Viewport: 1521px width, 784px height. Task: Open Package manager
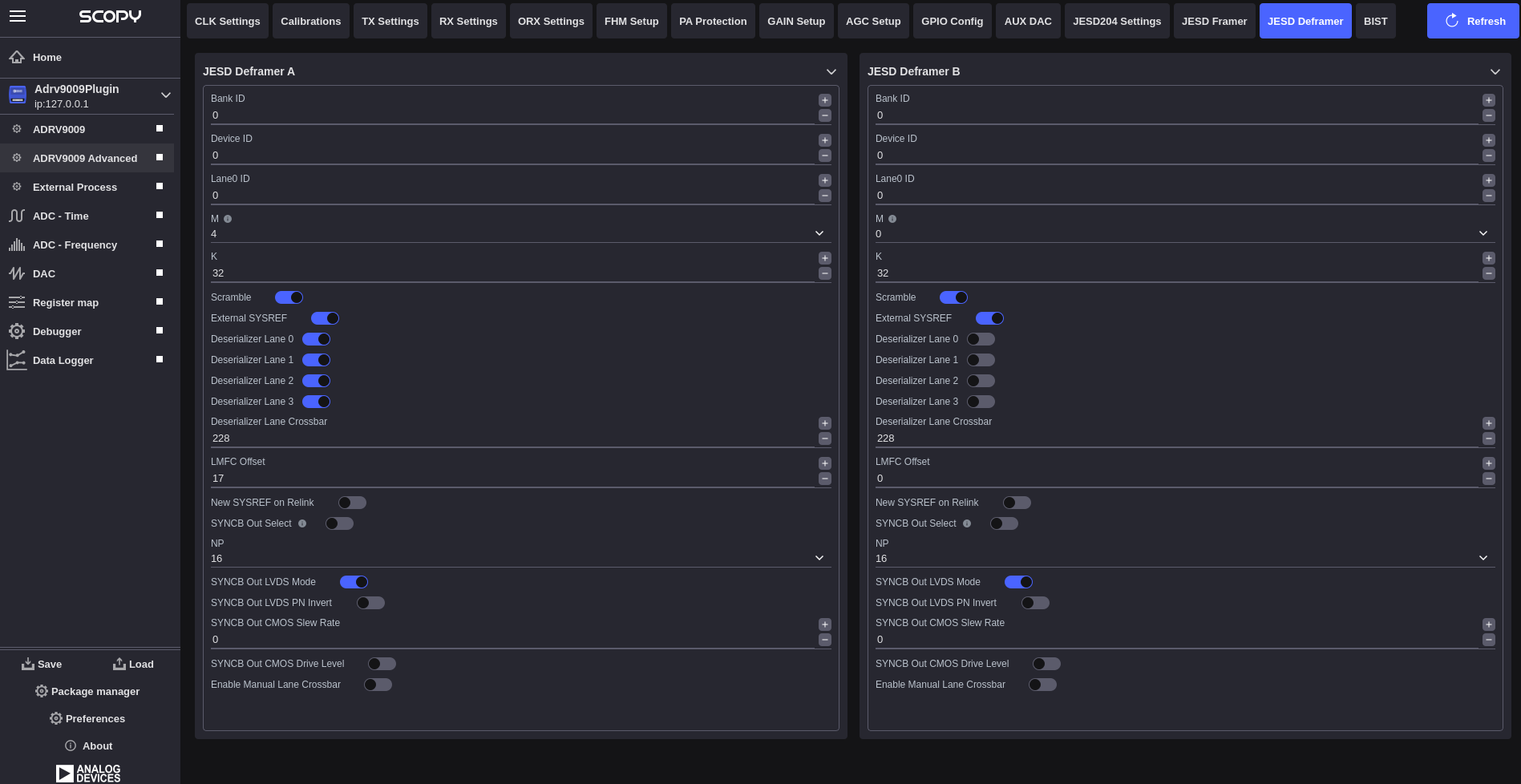click(87, 691)
